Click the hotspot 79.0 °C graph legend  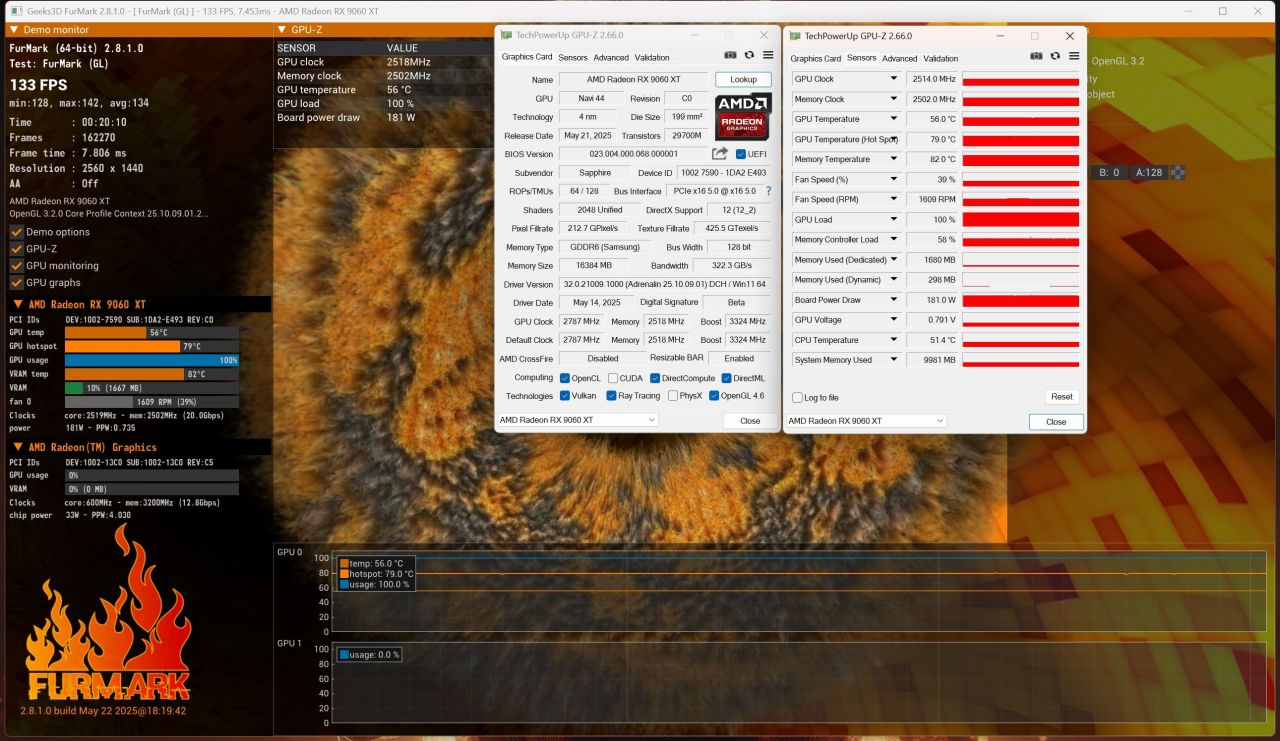[376, 574]
